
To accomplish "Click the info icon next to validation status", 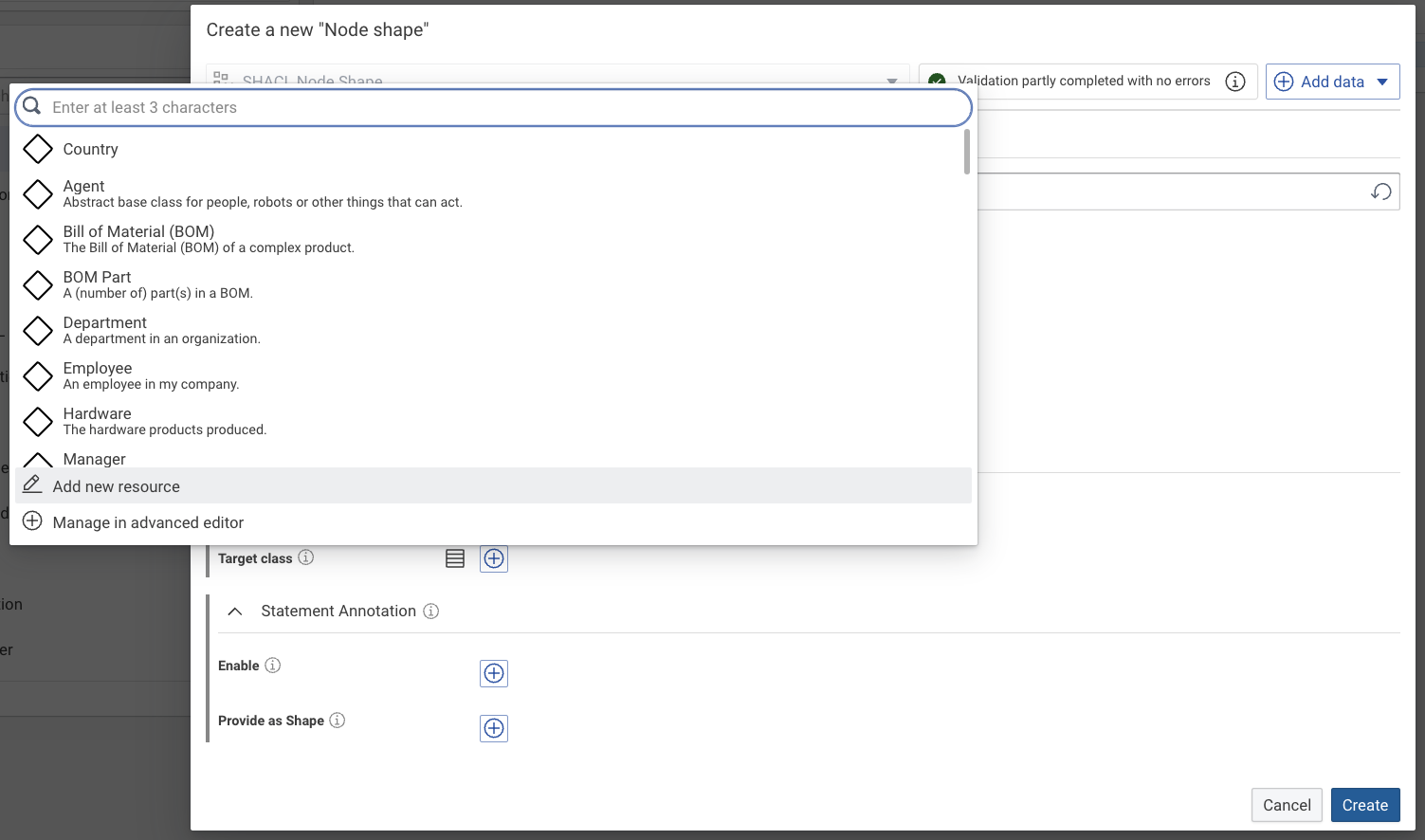I will point(1234,82).
